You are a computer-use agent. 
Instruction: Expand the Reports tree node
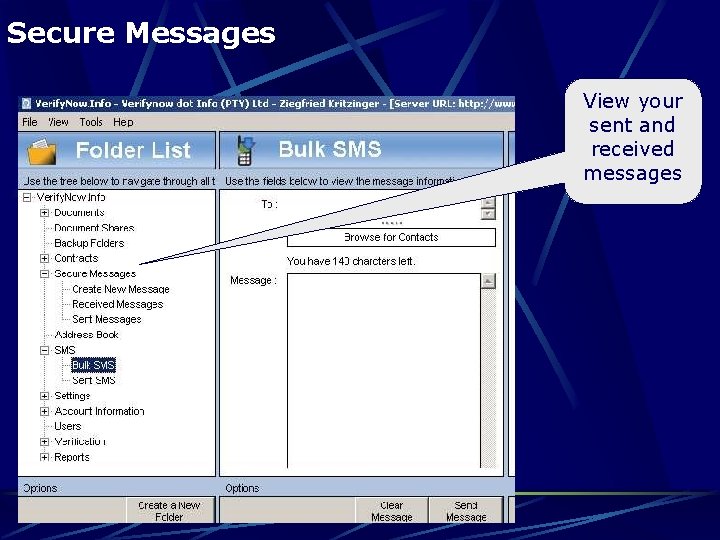(x=45, y=457)
